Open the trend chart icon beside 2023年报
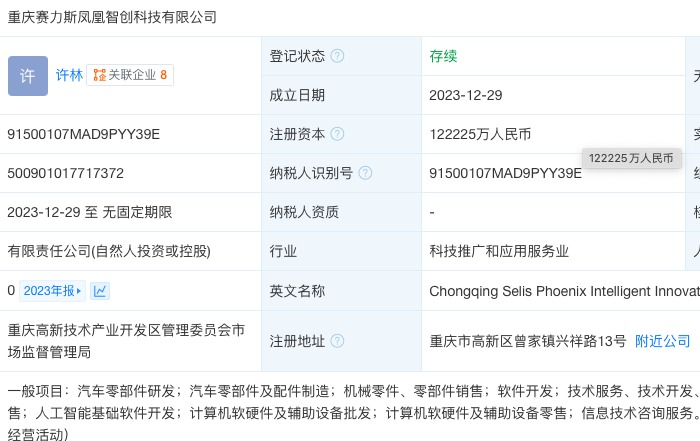 (x=100, y=291)
